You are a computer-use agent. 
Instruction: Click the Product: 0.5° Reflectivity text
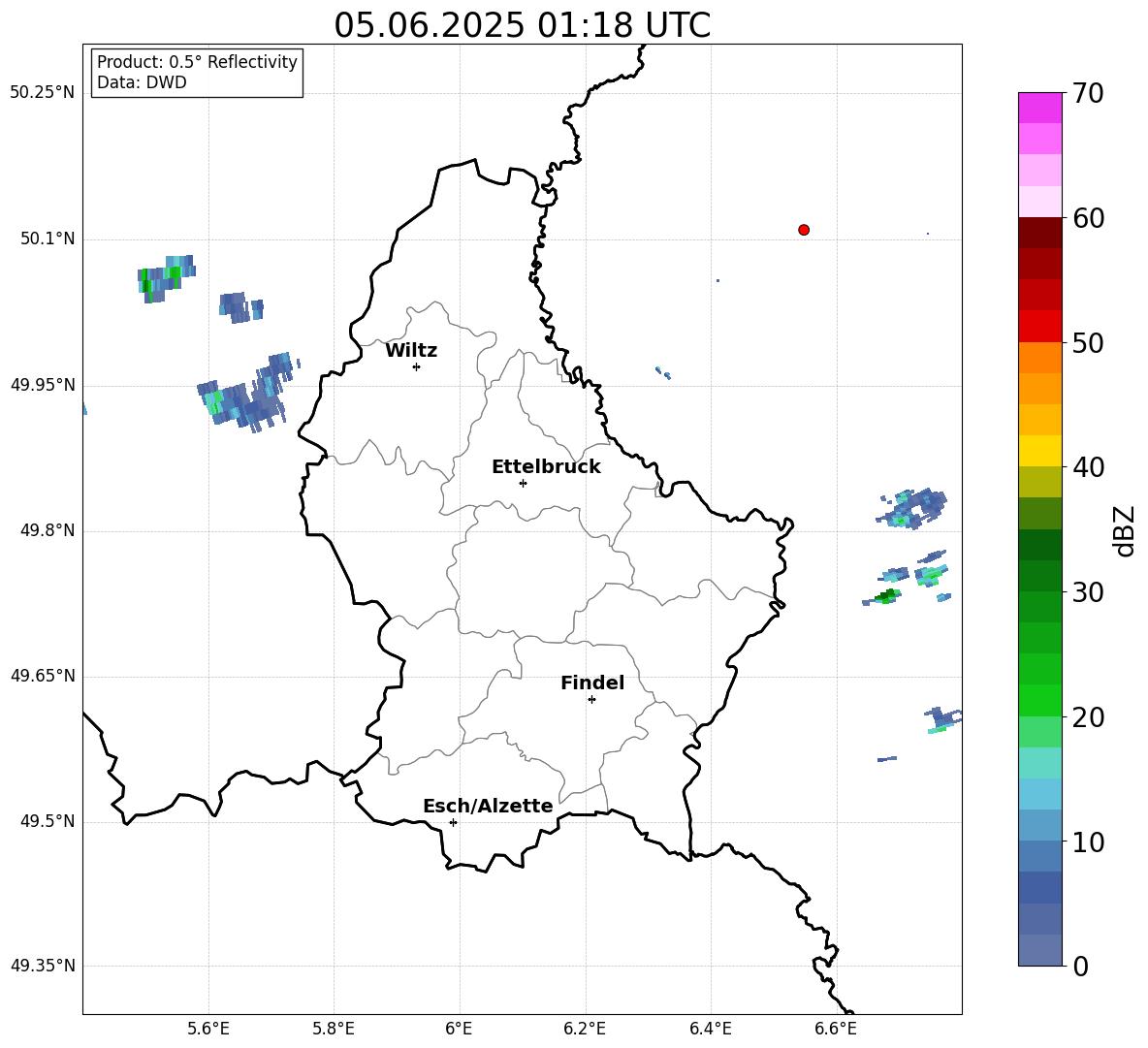[x=197, y=62]
